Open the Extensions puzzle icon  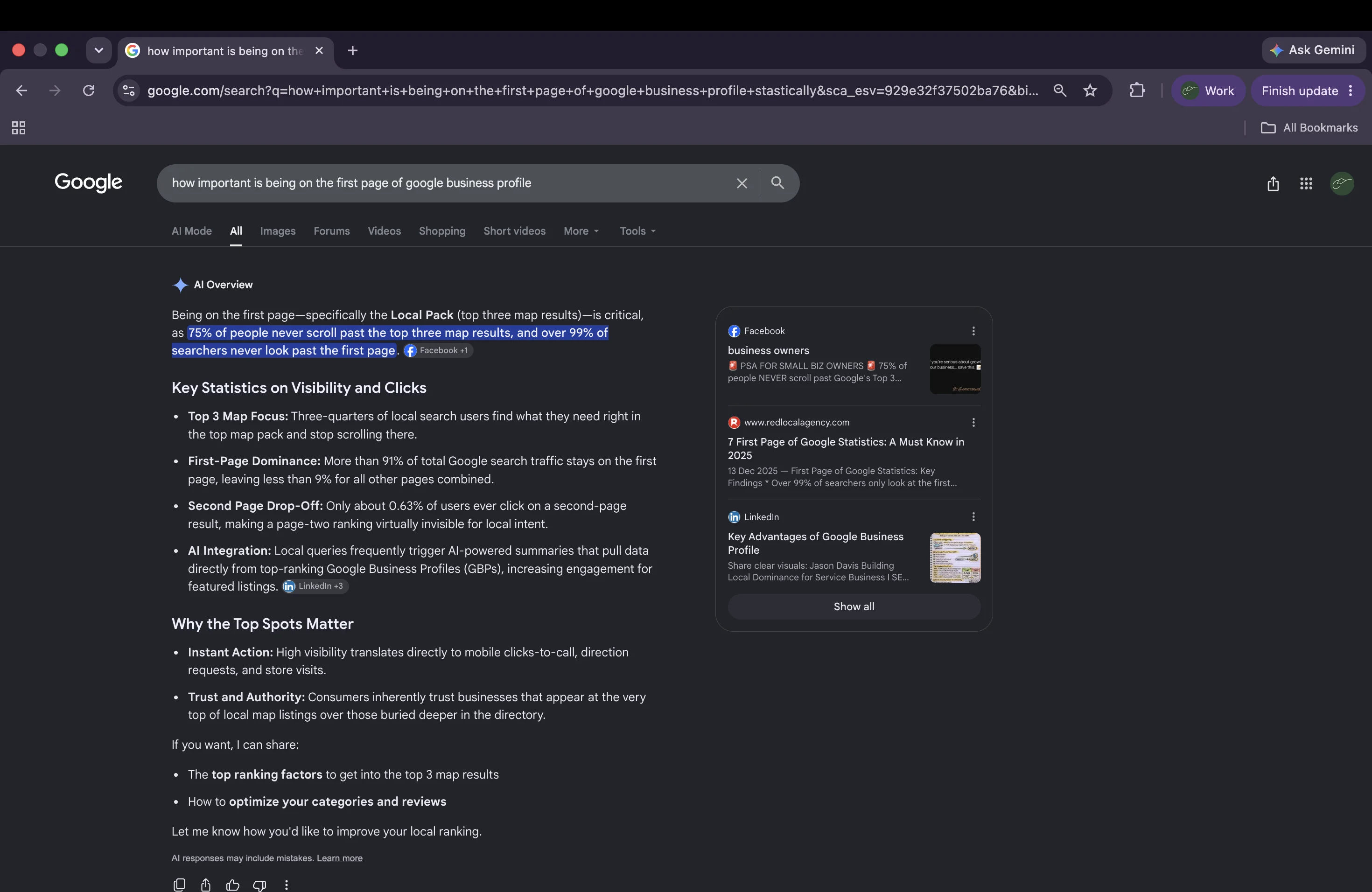[1137, 91]
